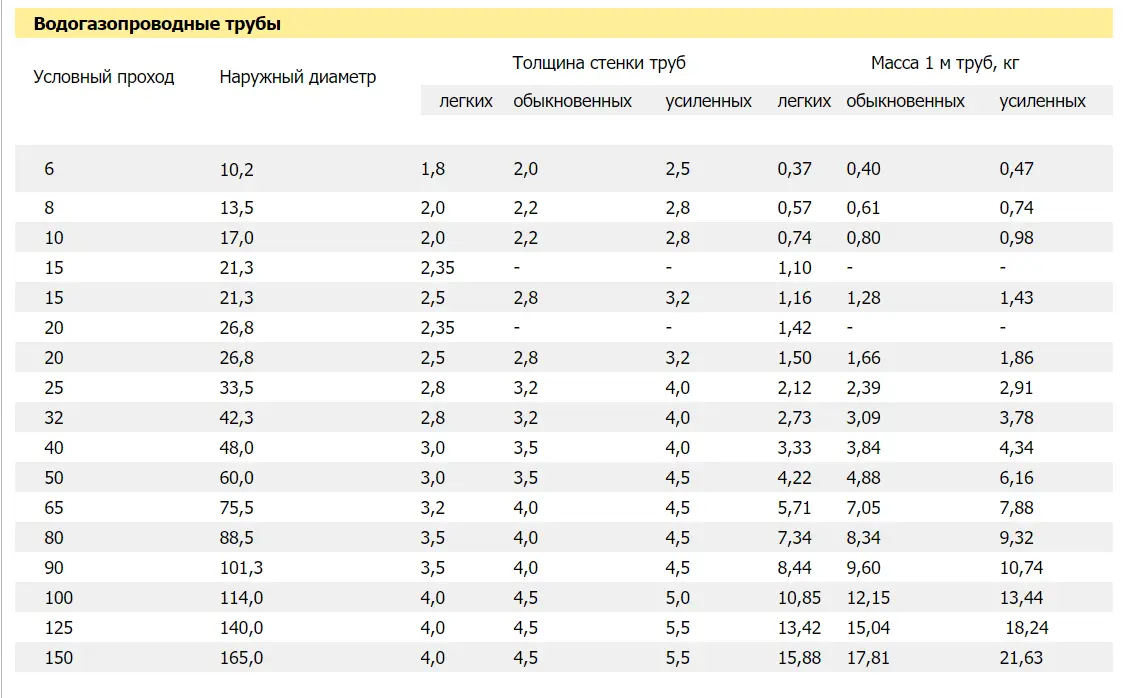Screen dimensions: 1126x698
Task: Click the mass value 7,05
Action: click(864, 508)
